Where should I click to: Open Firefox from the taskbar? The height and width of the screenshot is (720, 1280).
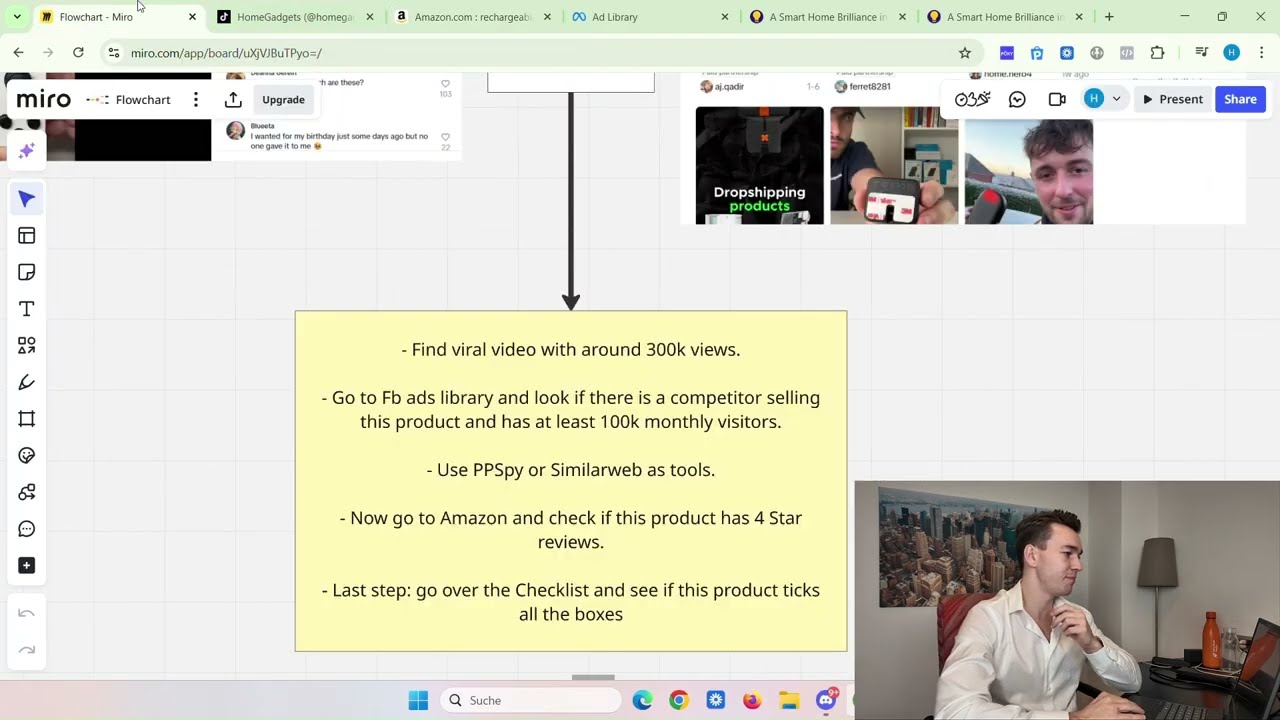(752, 700)
